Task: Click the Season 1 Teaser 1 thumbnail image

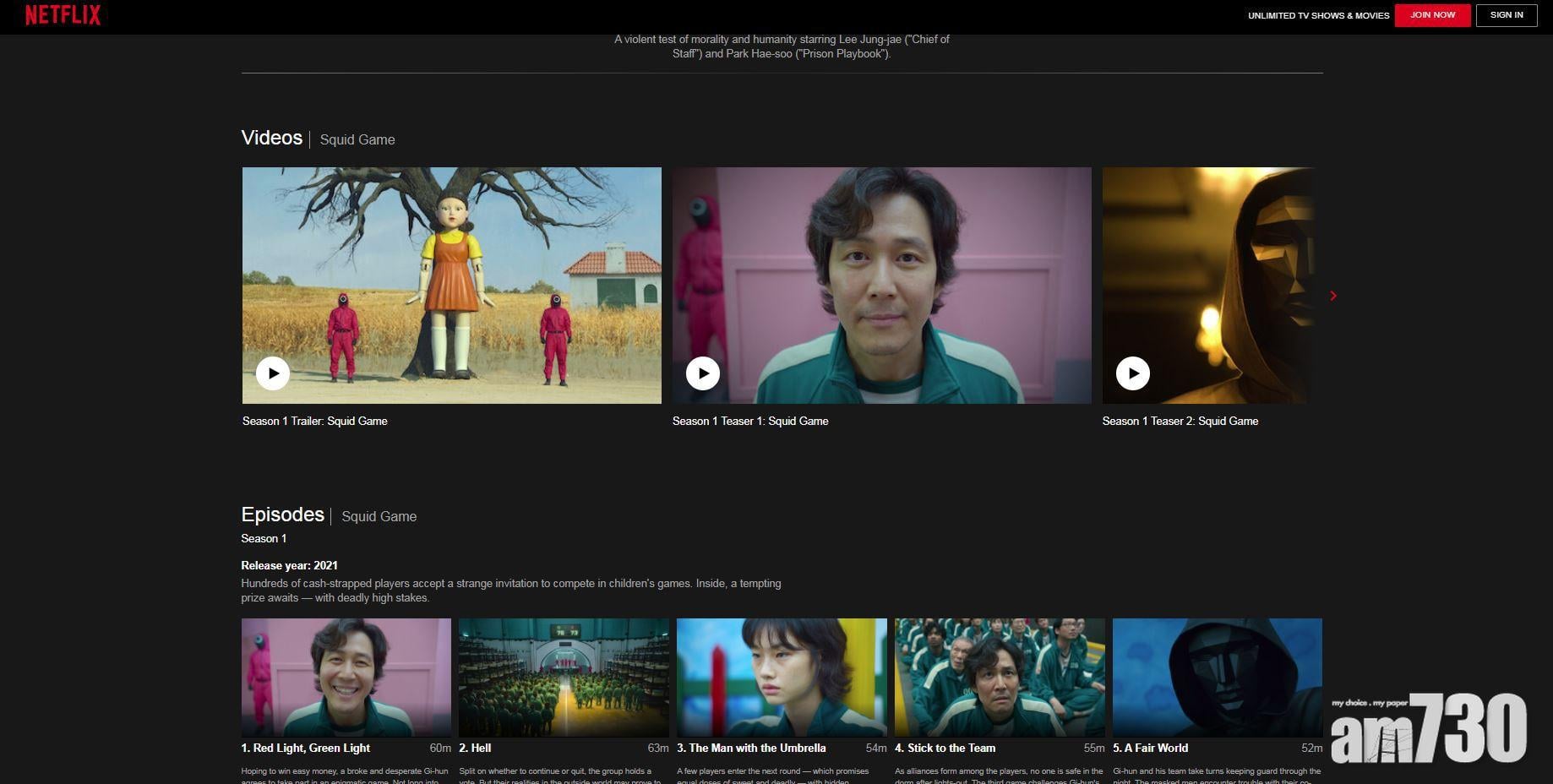Action: click(881, 270)
